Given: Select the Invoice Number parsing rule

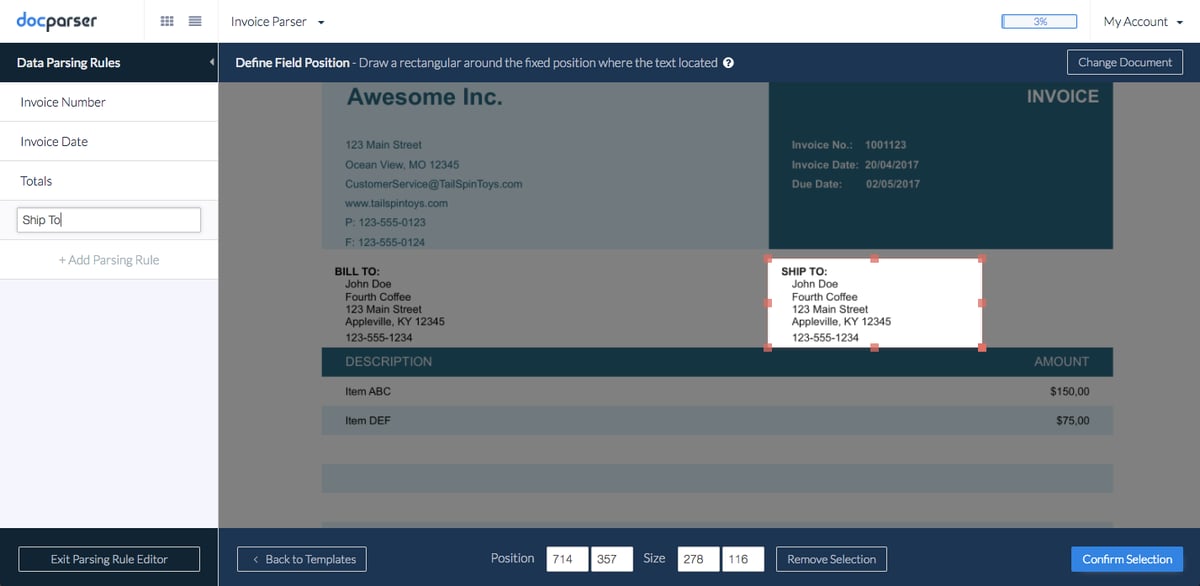Looking at the screenshot, I should [x=63, y=101].
